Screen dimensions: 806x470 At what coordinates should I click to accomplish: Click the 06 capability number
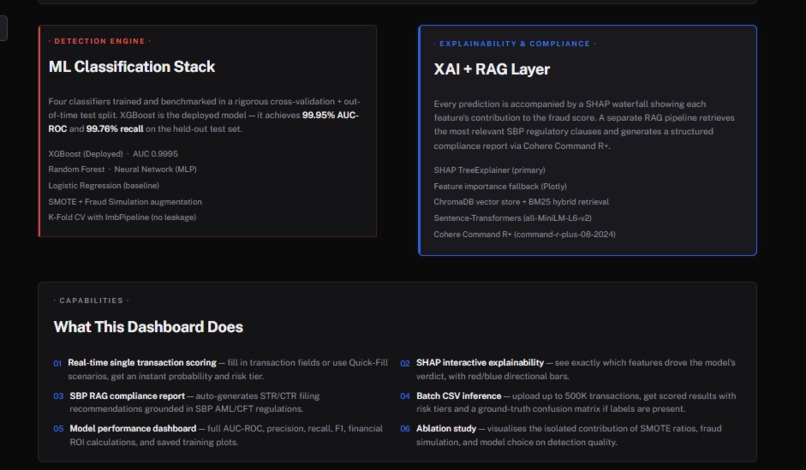[405, 428]
